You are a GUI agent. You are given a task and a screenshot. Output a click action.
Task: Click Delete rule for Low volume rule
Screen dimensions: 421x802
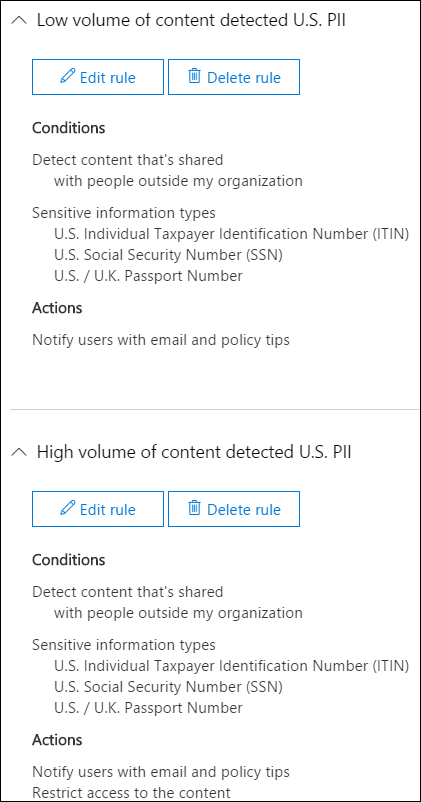coord(234,77)
